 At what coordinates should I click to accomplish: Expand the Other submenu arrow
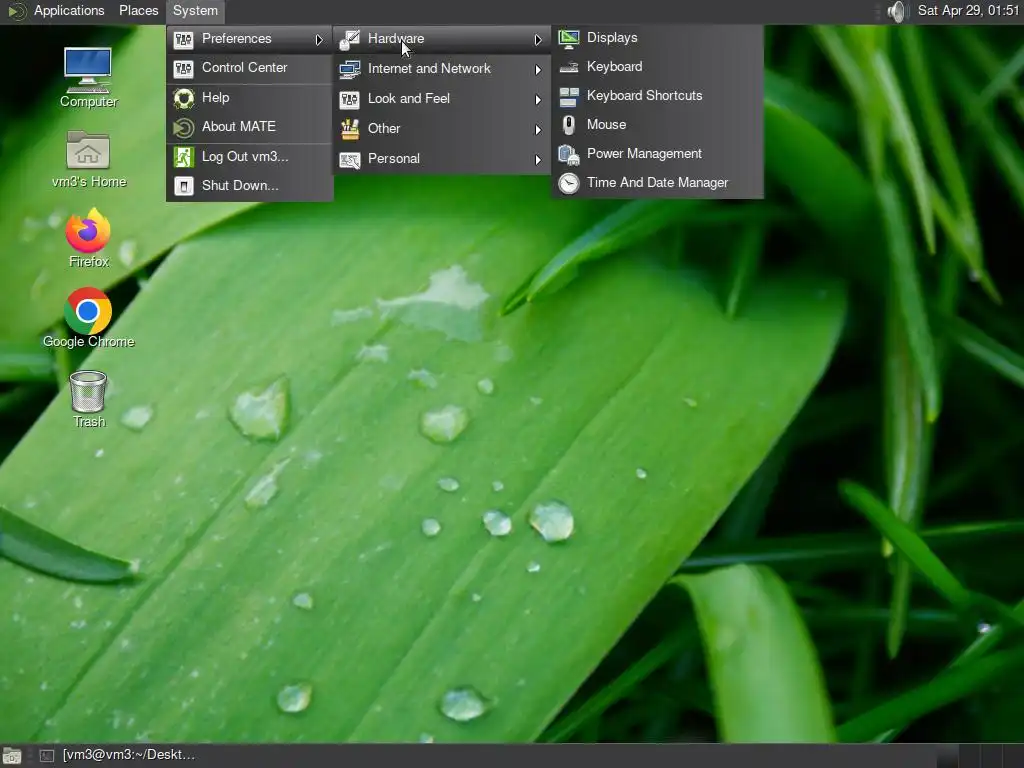pyautogui.click(x=537, y=129)
